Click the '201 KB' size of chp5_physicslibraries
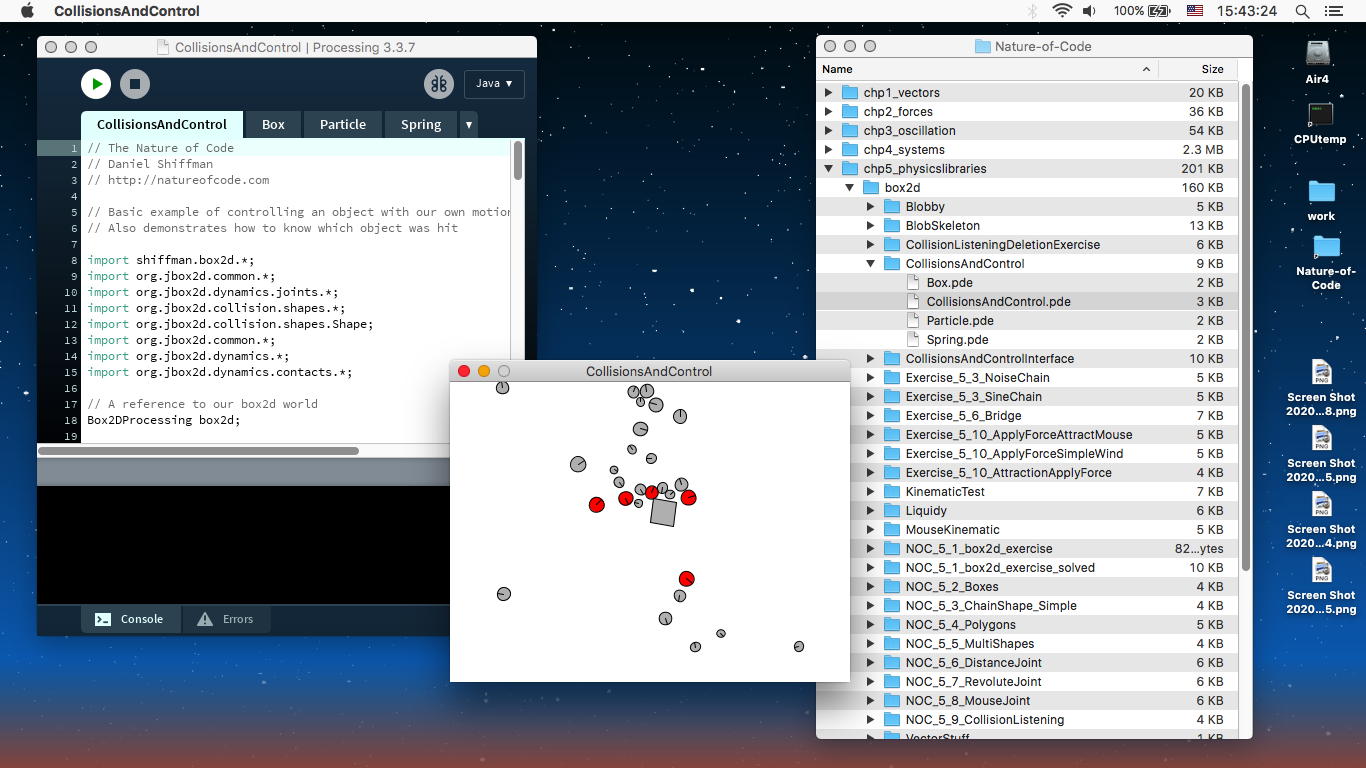 [1202, 169]
